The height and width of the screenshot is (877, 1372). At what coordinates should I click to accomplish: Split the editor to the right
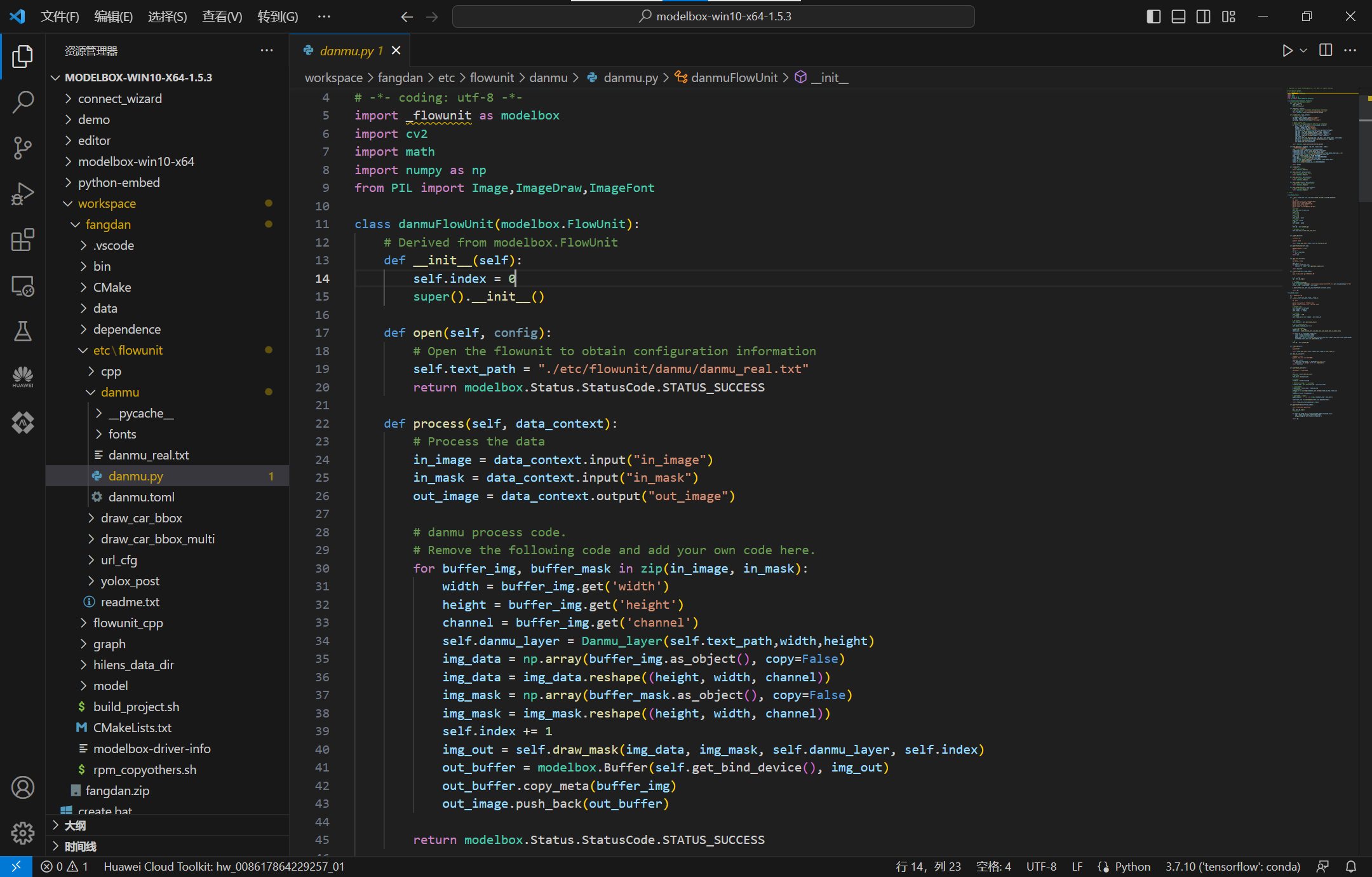1326,51
